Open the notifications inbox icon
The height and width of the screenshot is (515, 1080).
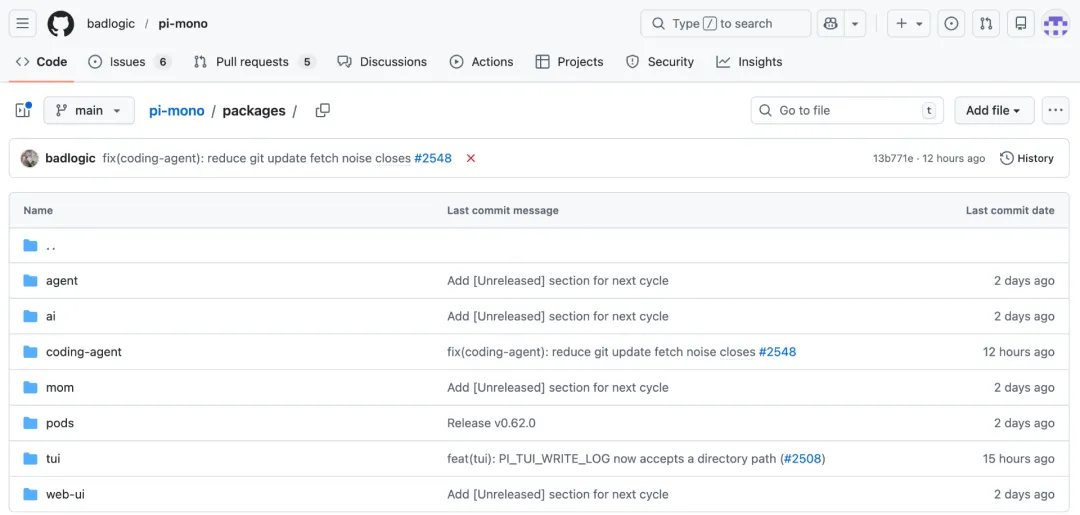tap(1020, 23)
